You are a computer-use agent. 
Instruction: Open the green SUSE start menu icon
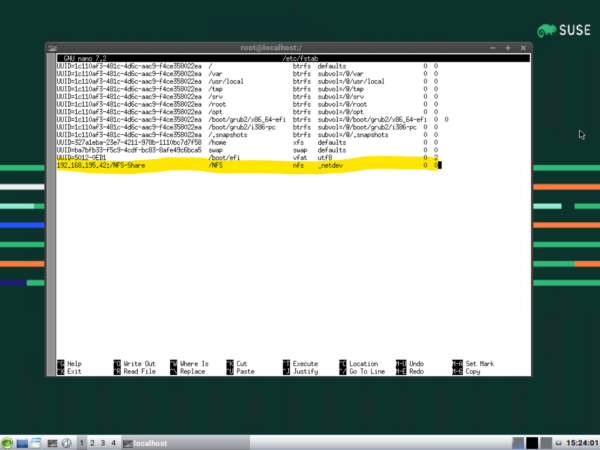pos(7,443)
